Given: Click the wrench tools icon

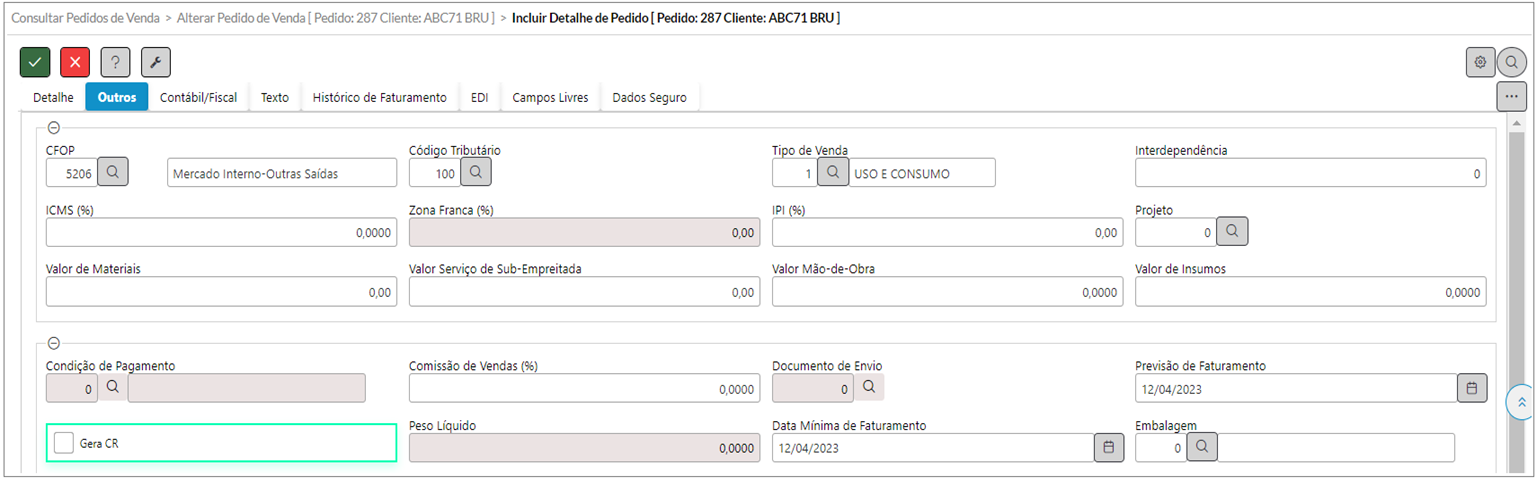Looking at the screenshot, I should click(155, 62).
